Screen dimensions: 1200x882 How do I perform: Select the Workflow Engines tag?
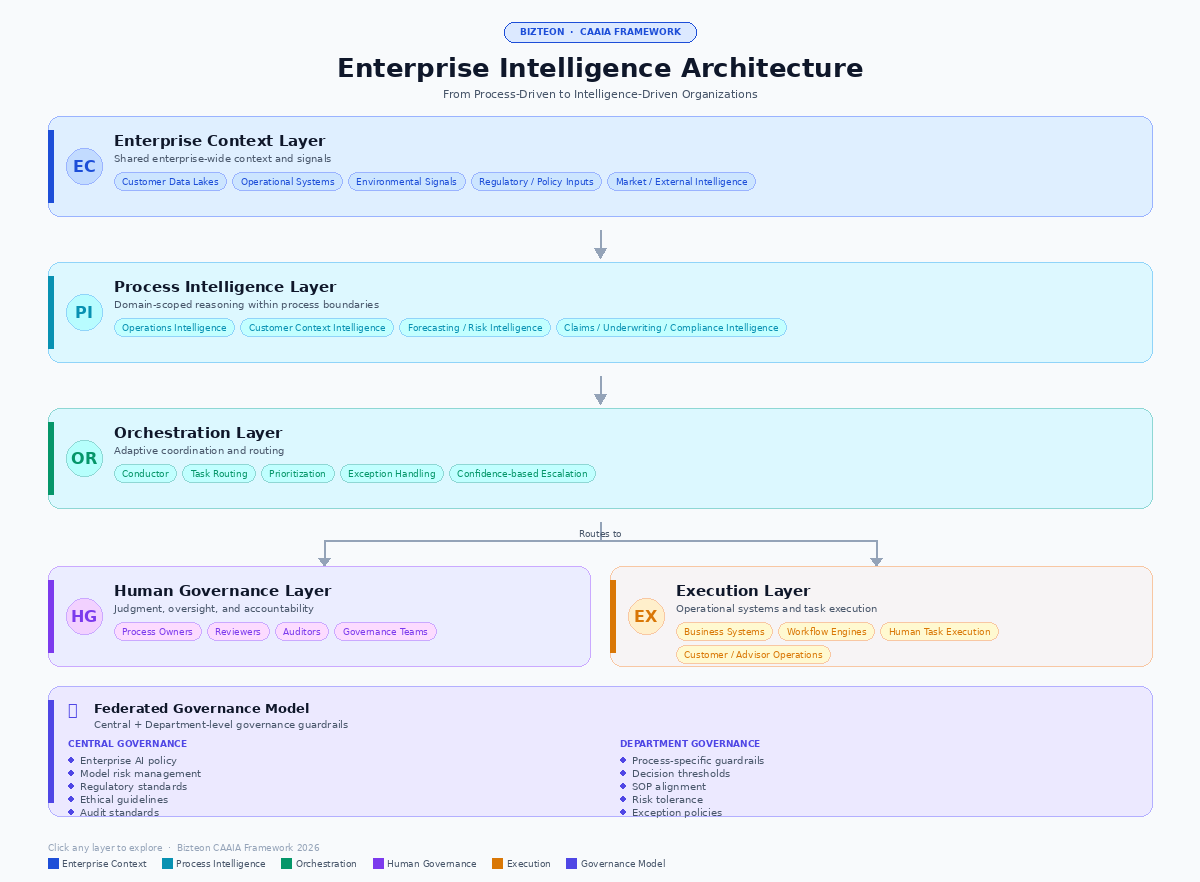pos(826,632)
